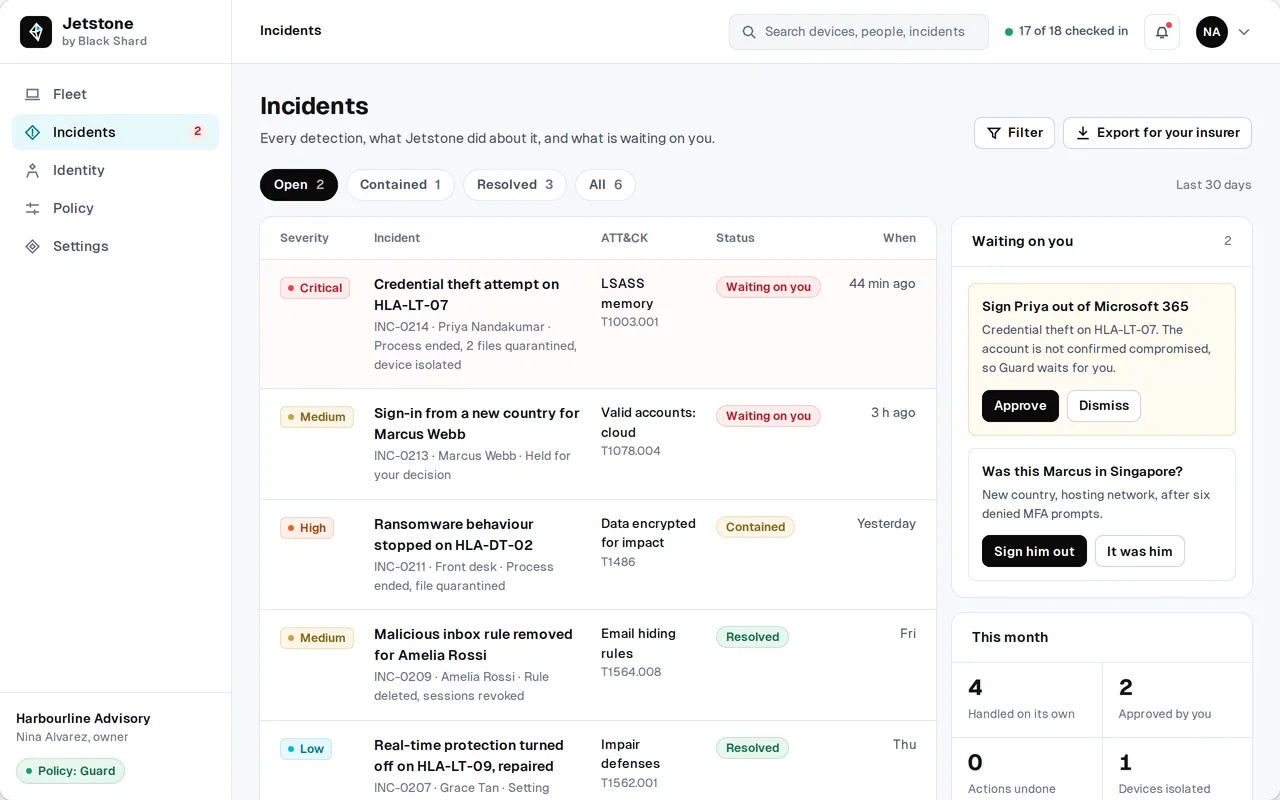The height and width of the screenshot is (800, 1280).
Task: Expand the account menu chevron
Action: pyautogui.click(x=1244, y=32)
